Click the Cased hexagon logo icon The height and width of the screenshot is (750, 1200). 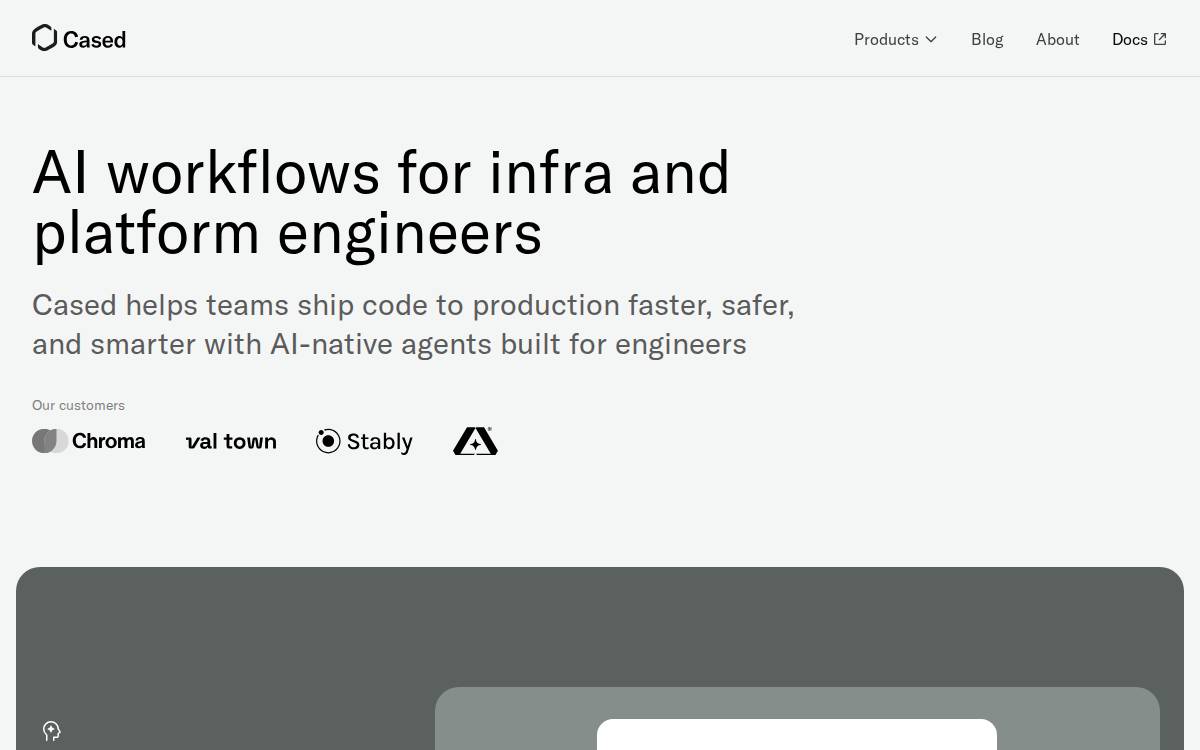point(44,38)
